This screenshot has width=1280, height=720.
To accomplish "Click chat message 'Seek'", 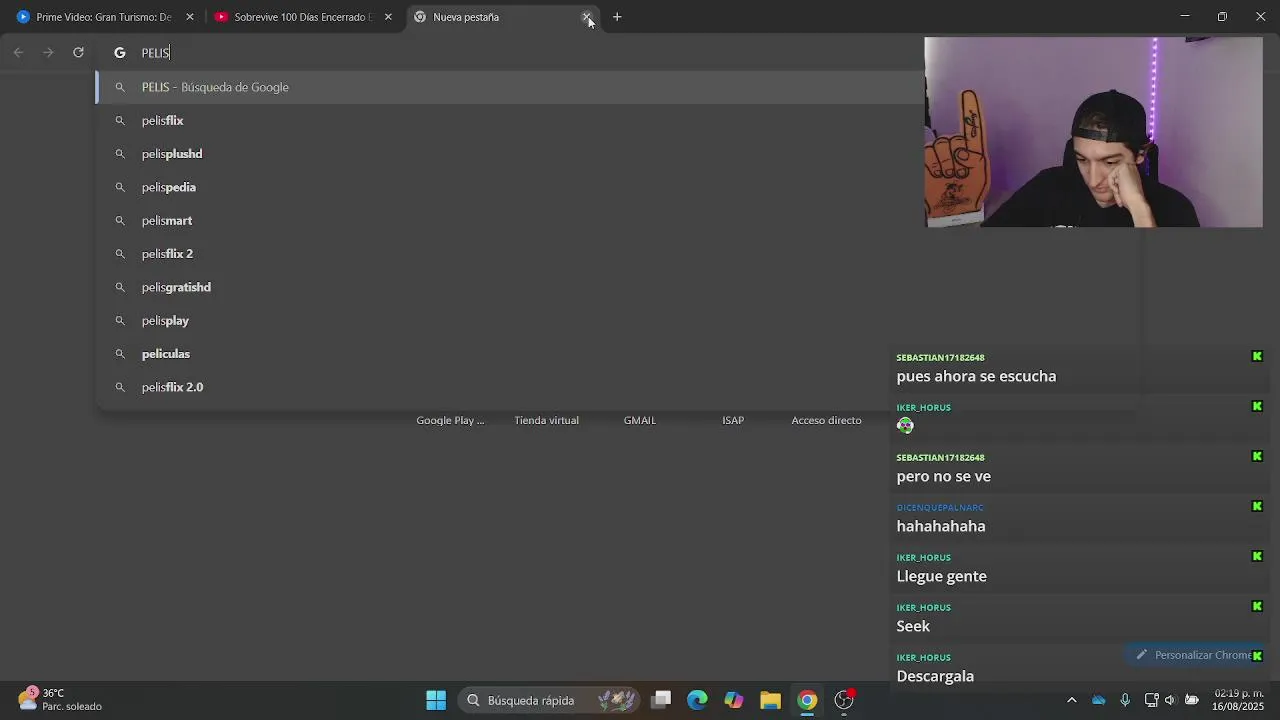I will tap(913, 626).
